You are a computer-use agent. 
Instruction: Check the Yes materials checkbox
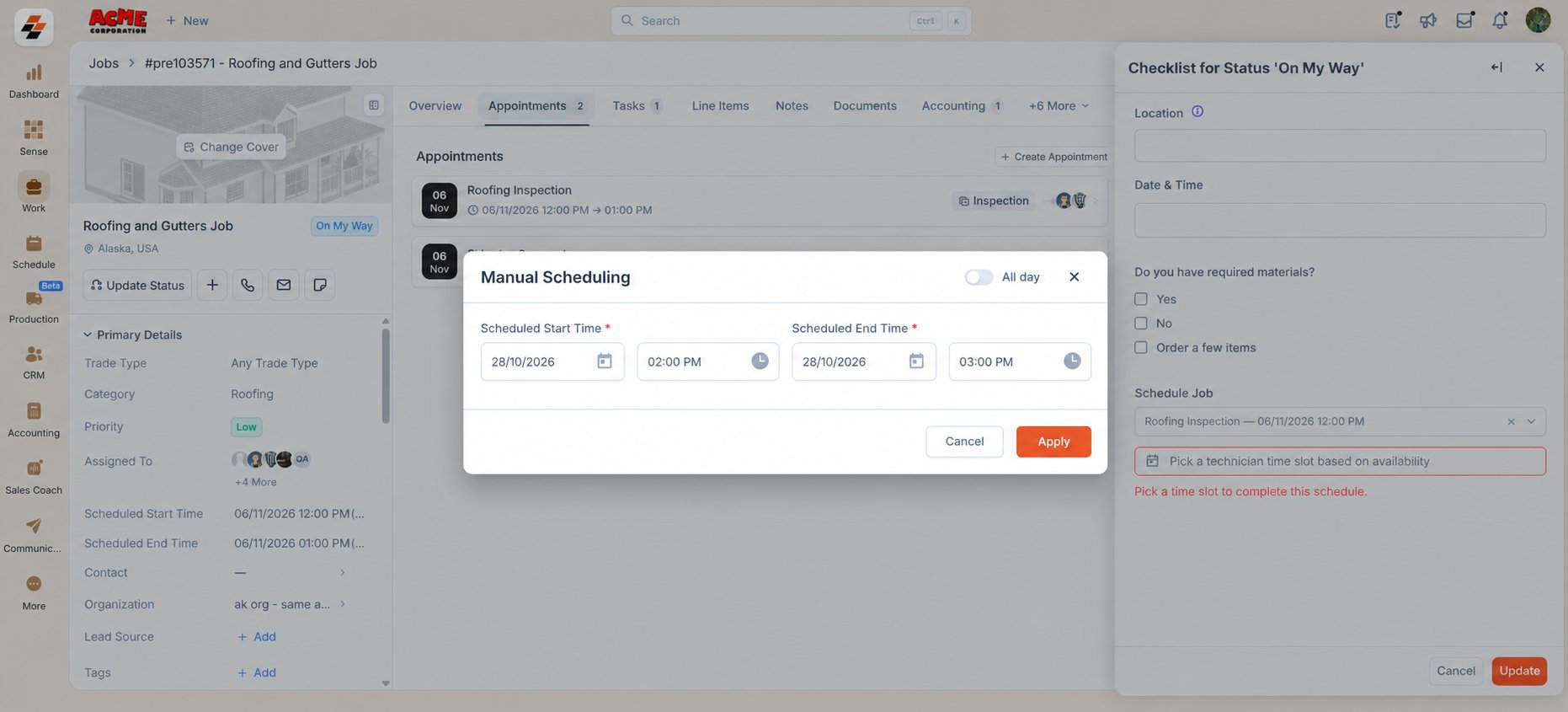[x=1141, y=299]
